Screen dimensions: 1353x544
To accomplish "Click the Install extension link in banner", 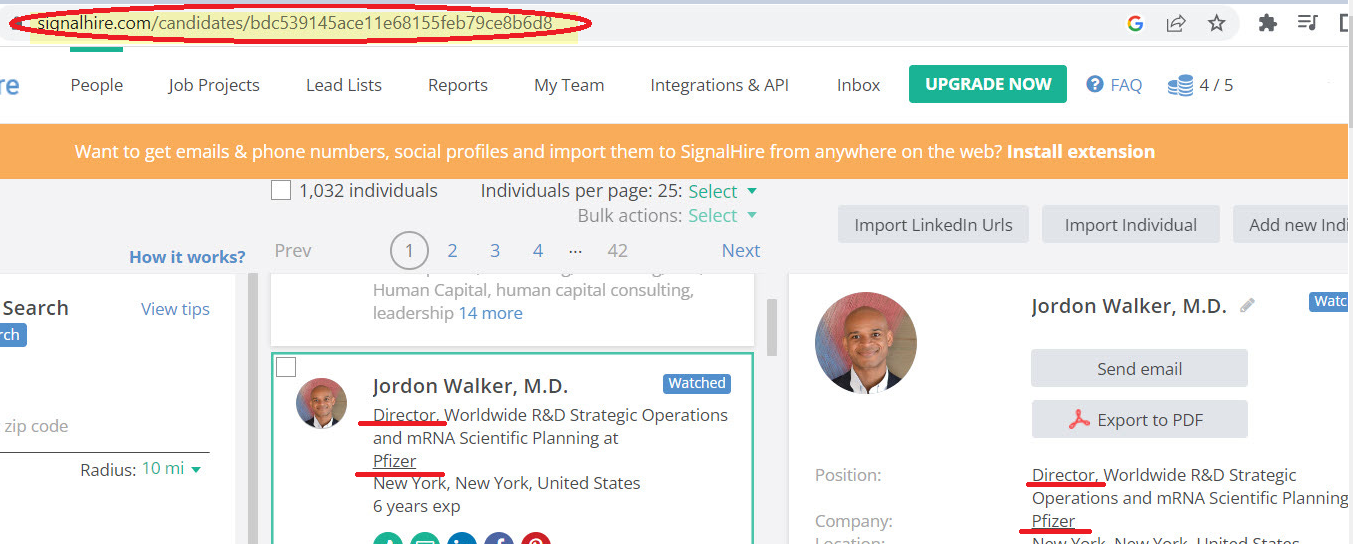I will pos(1081,152).
